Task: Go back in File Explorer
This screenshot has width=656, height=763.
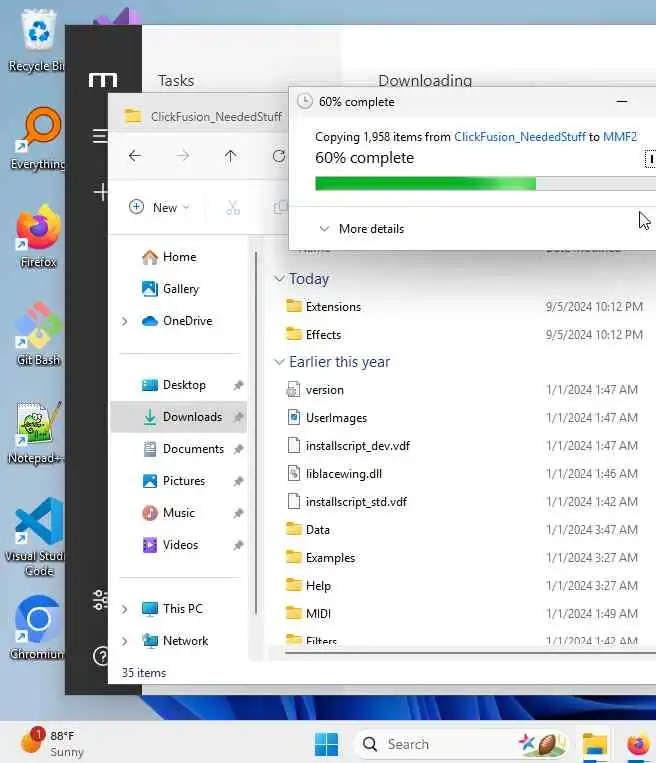Action: point(135,156)
